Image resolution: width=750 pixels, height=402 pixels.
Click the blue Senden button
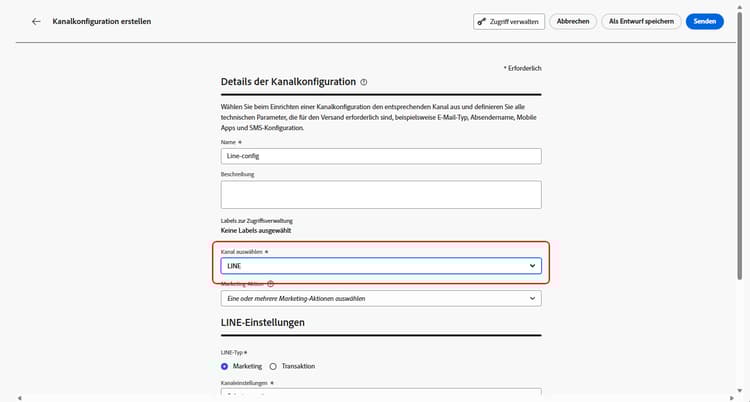[x=705, y=22]
